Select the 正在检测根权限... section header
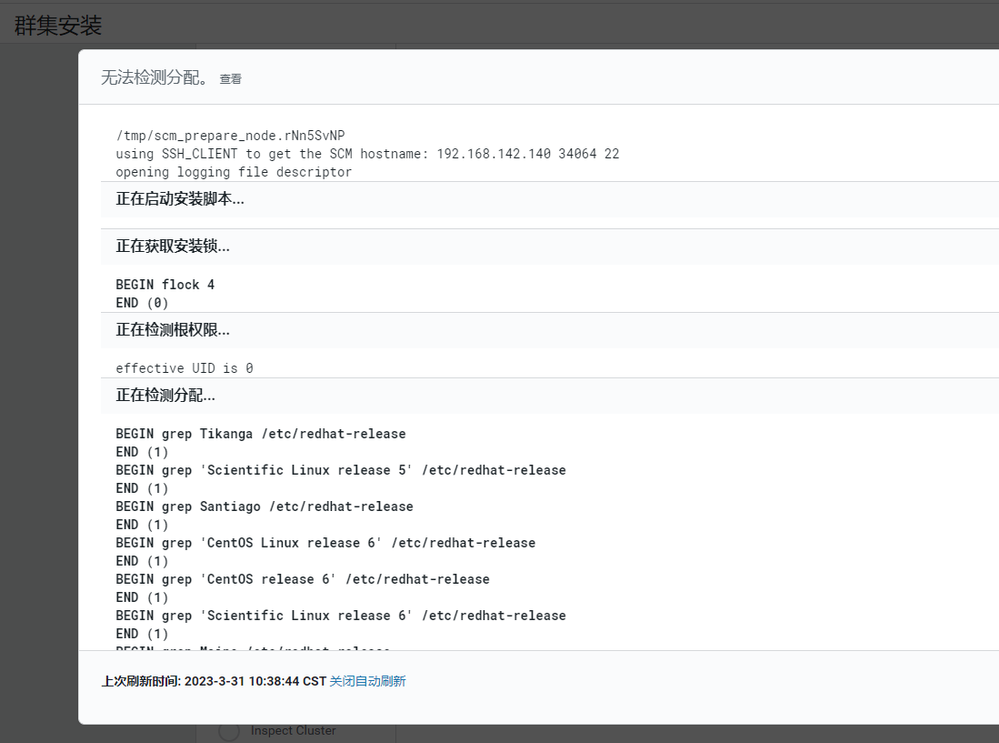This screenshot has width=999, height=743. pos(549,330)
